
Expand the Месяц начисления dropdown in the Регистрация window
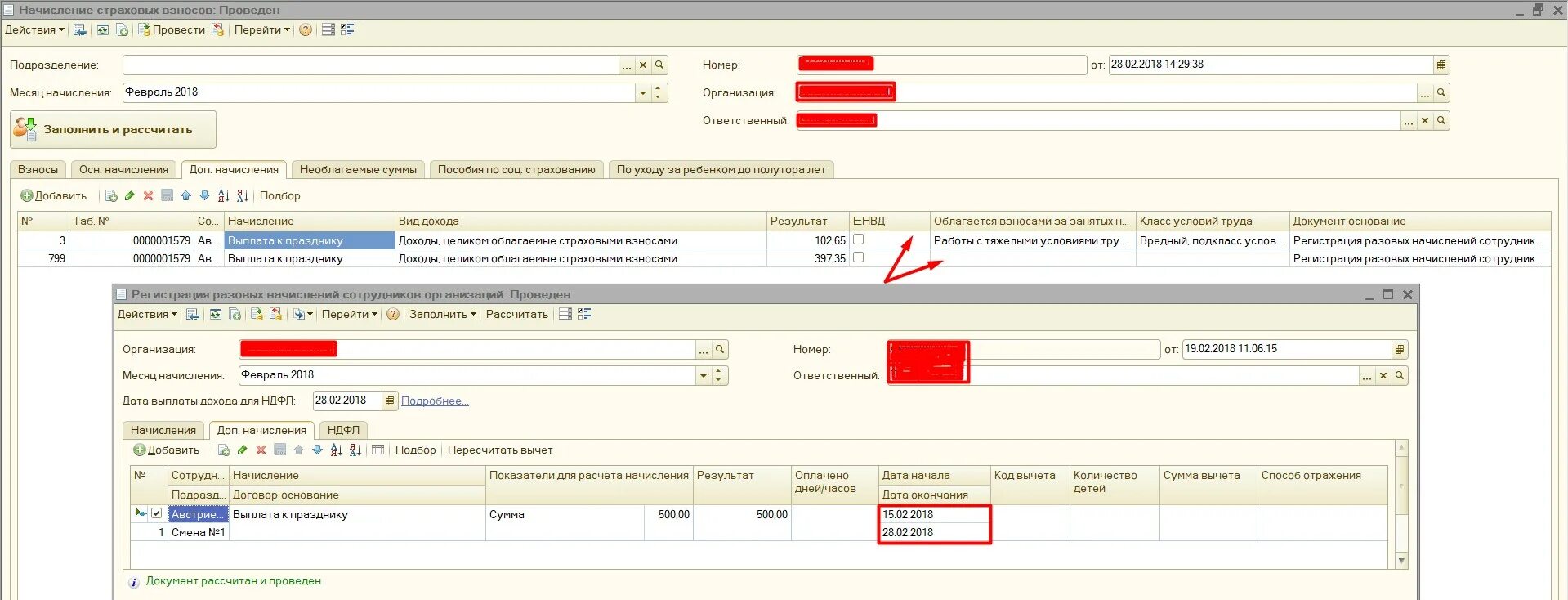(704, 375)
